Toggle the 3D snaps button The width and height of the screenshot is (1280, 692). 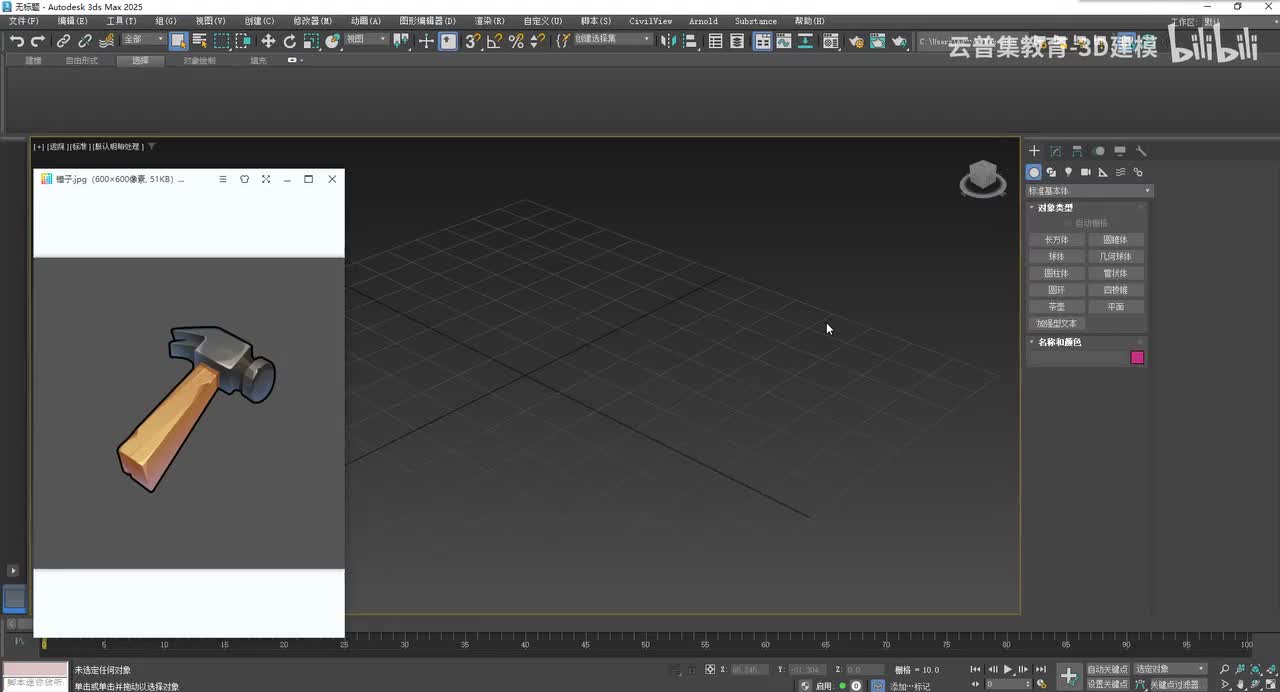click(473, 41)
